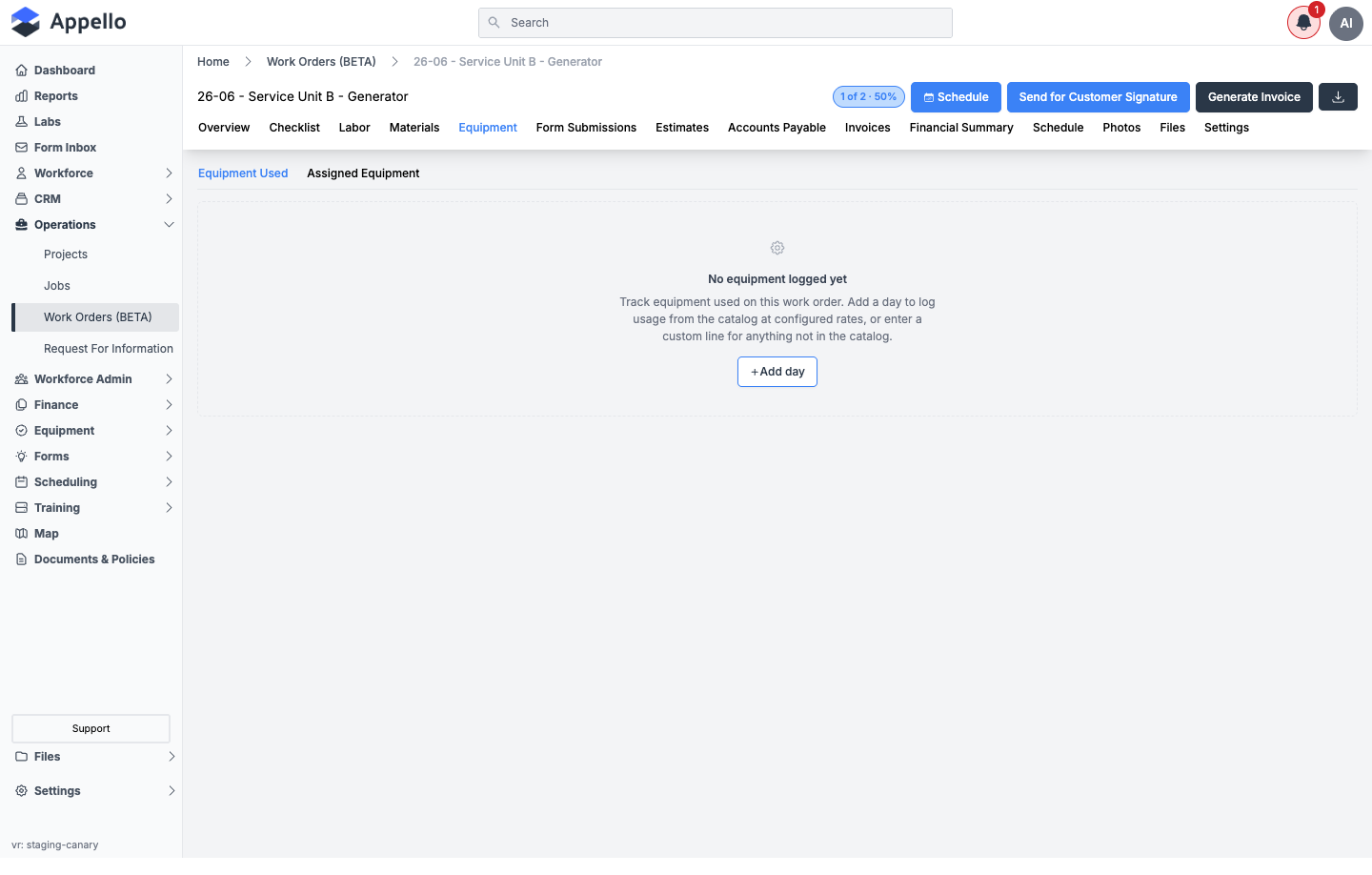1372x875 pixels.
Task: Click the blue Schedule button
Action: coord(956,97)
